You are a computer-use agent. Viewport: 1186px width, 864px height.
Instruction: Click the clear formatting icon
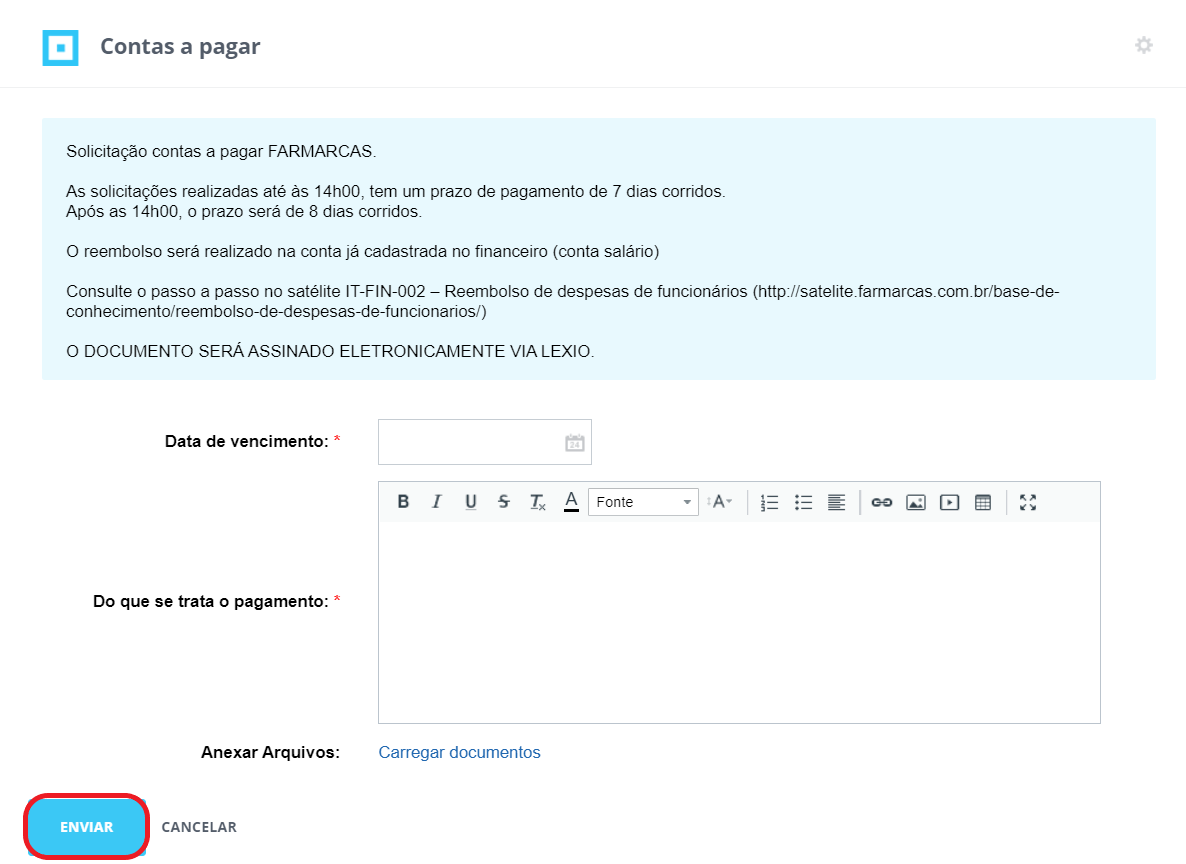[537, 502]
